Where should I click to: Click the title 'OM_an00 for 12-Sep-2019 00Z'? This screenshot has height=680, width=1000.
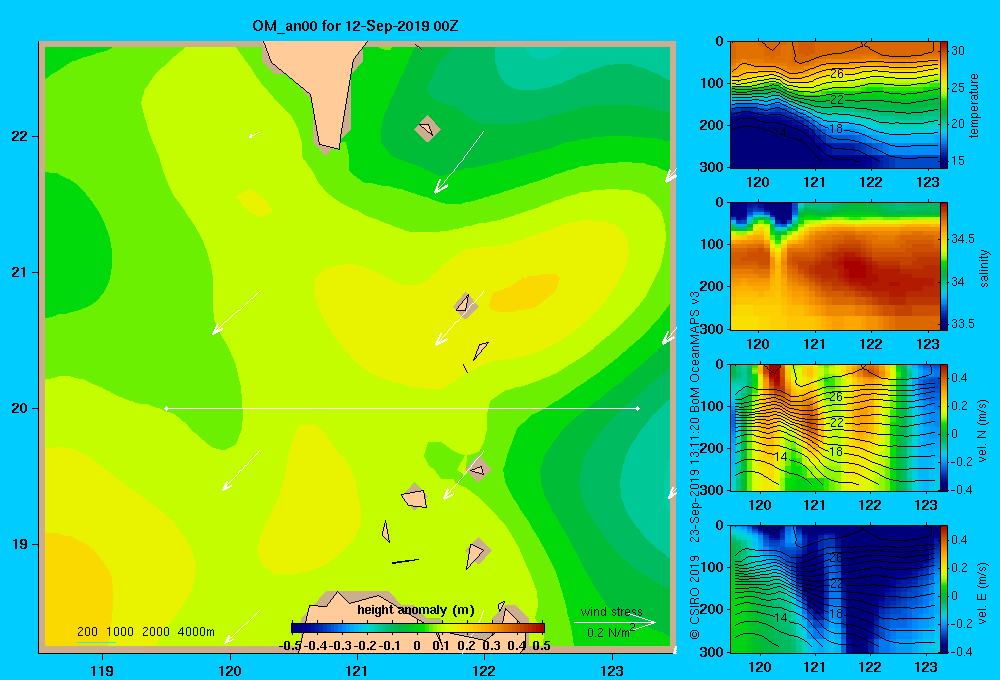355,26
